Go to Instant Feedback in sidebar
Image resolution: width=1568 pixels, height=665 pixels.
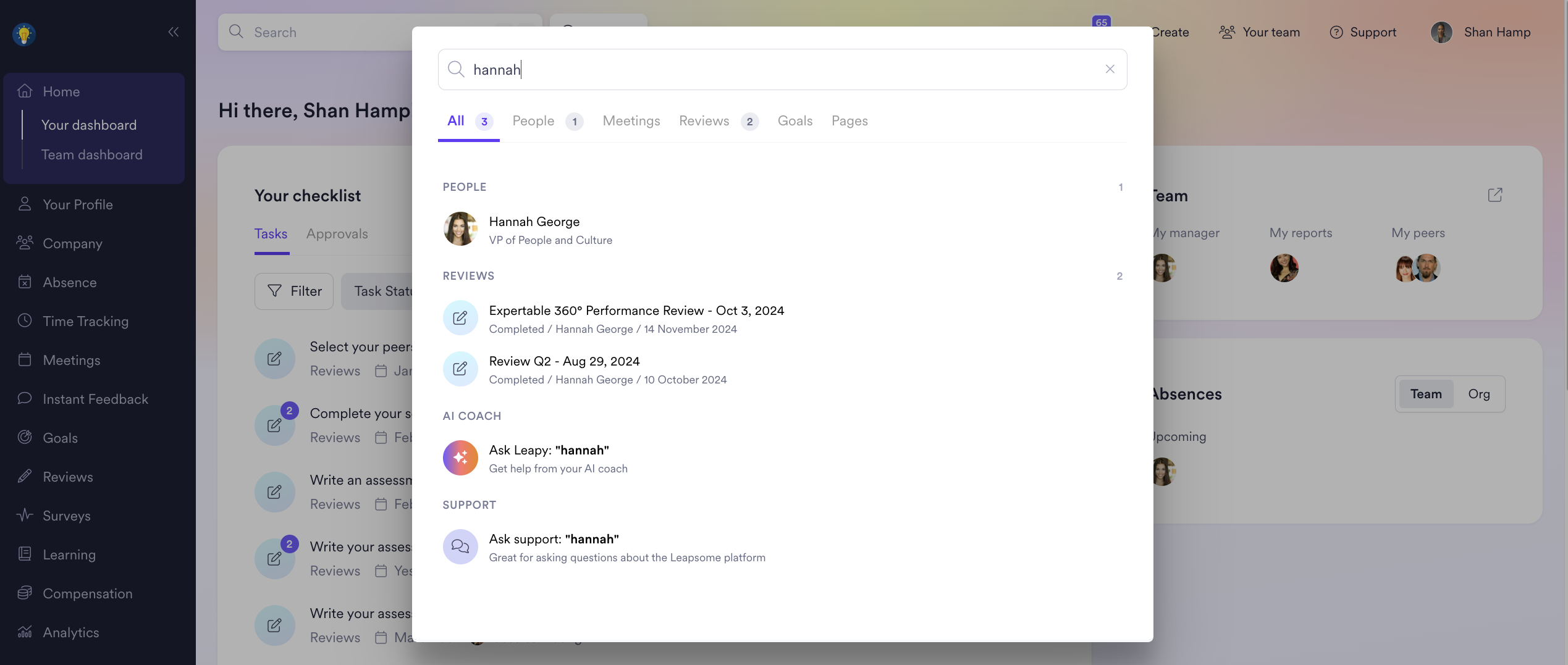[95, 399]
